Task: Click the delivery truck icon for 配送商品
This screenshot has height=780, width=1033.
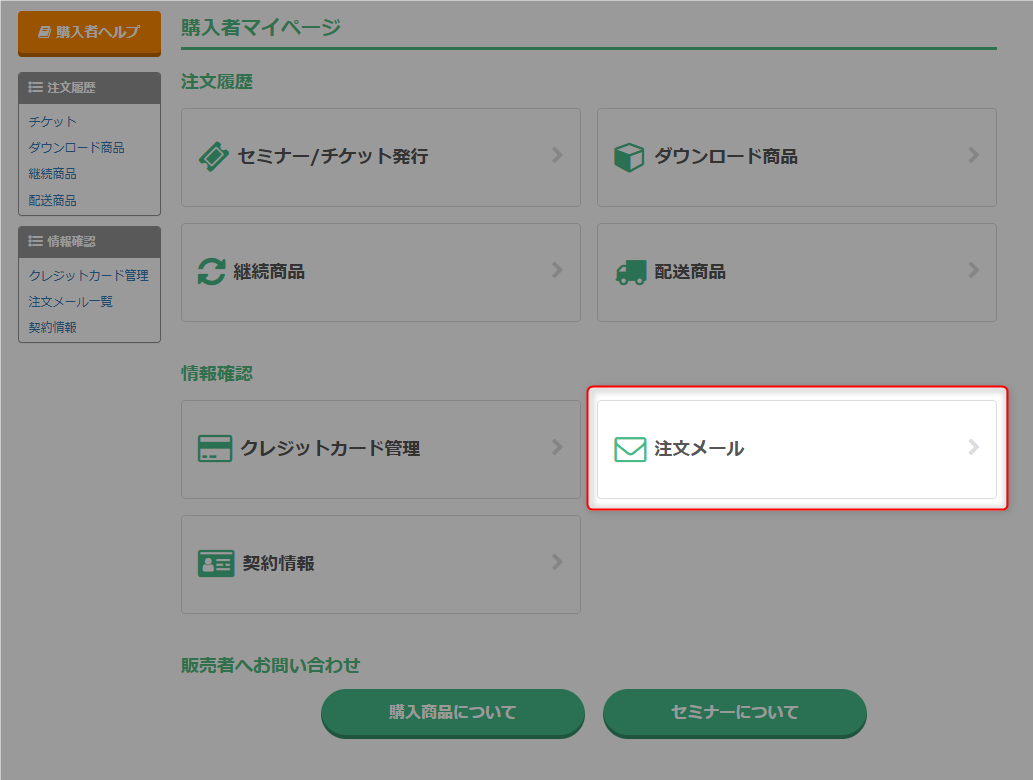Action: pos(630,272)
